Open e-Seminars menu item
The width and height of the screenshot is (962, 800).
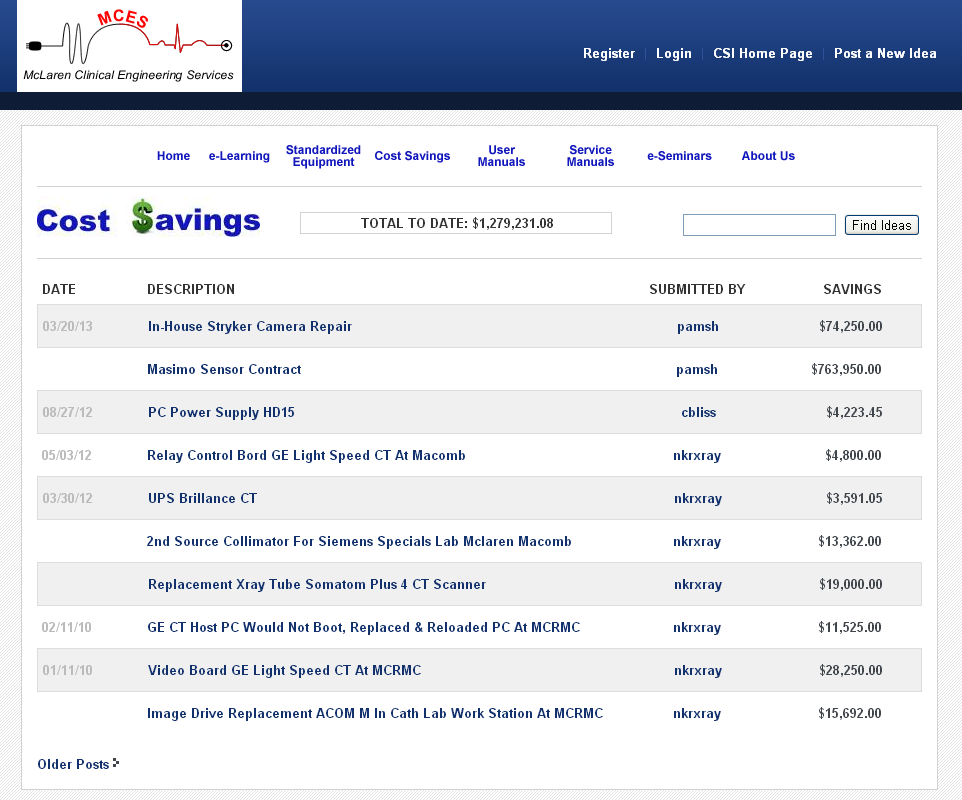679,156
